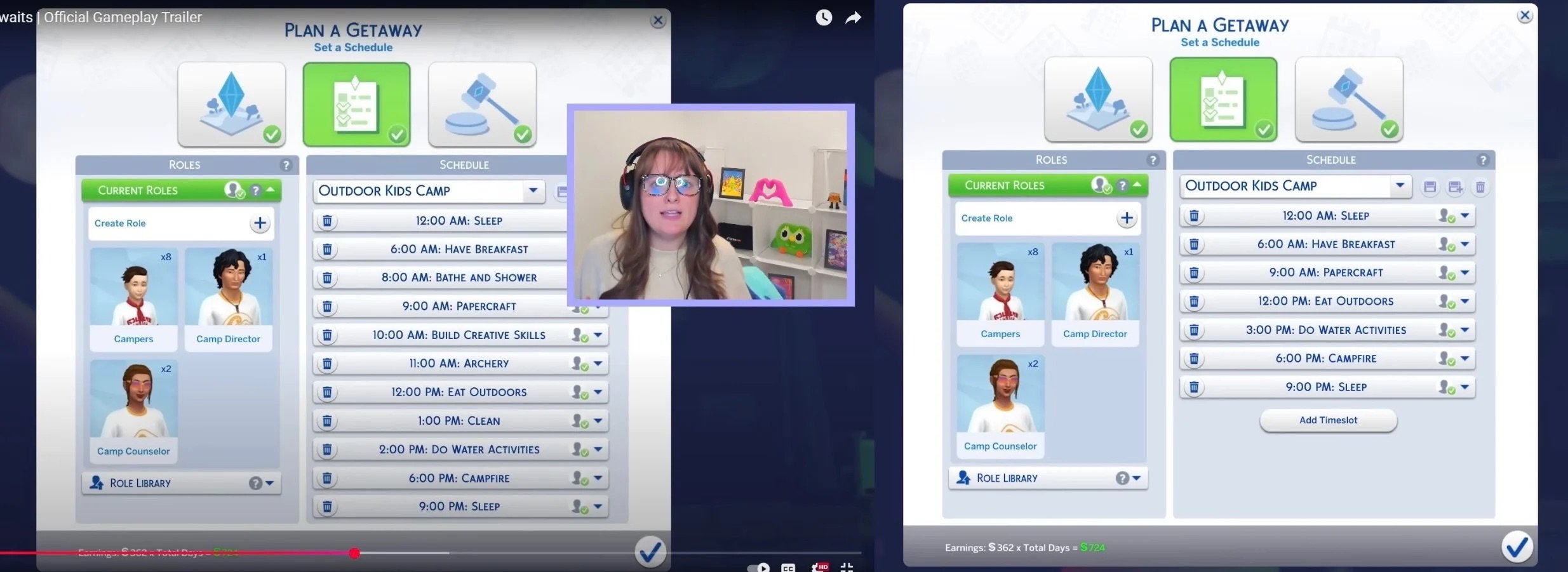
Task: Open Schedule help question mark in right panel
Action: pos(1483,160)
